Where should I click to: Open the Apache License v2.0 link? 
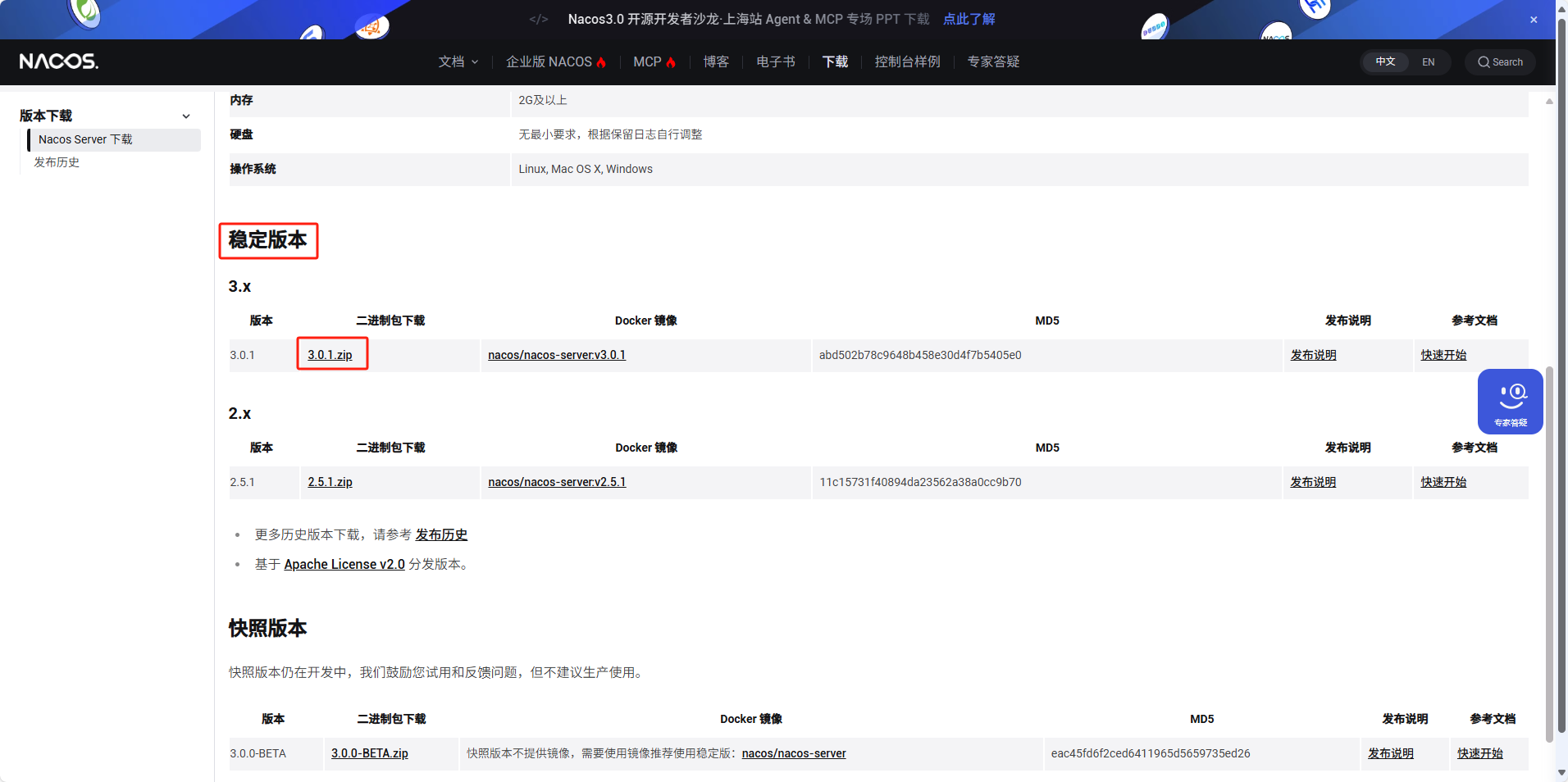344,564
